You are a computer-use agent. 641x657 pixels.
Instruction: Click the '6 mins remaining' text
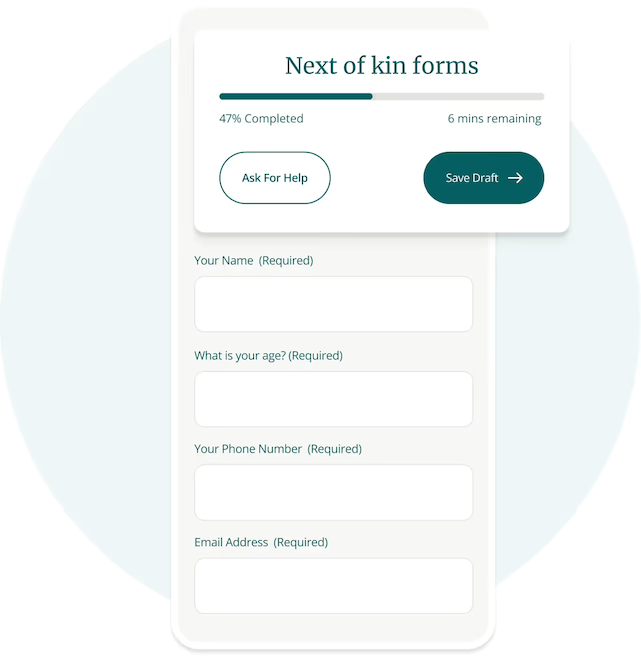[x=494, y=119]
